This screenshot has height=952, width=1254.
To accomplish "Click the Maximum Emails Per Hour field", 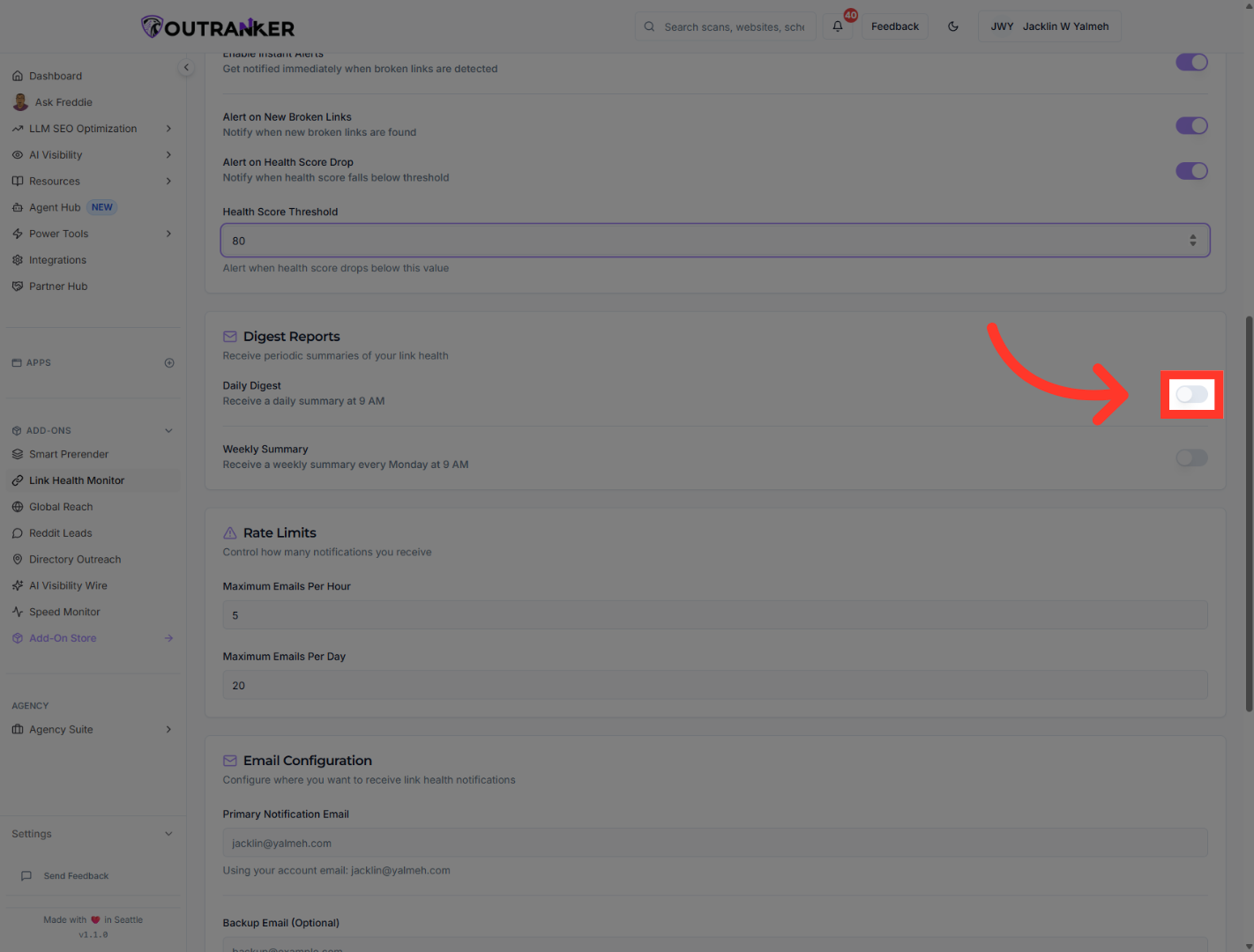I will (x=714, y=615).
